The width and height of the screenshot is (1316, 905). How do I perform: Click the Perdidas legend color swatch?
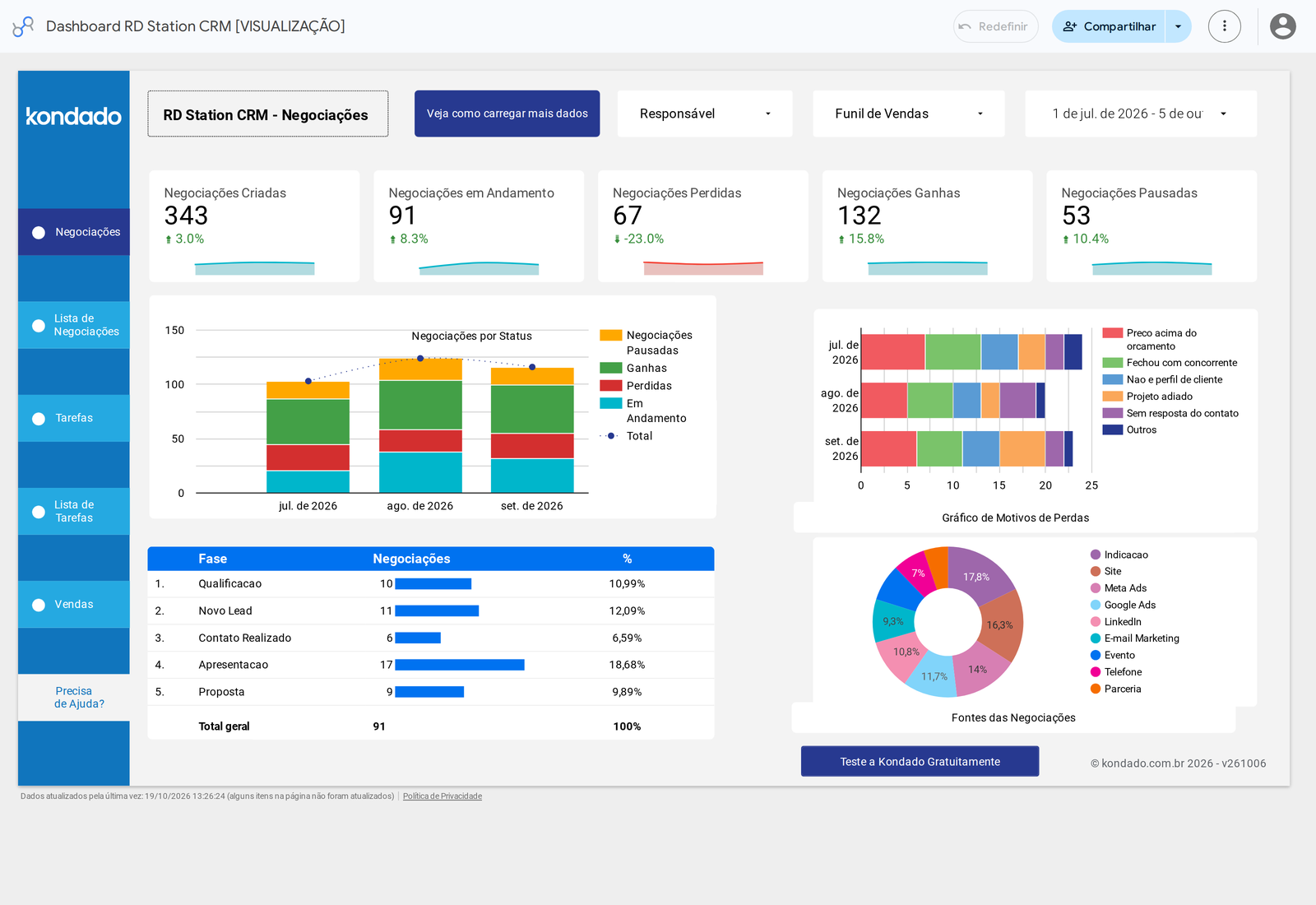tap(610, 385)
